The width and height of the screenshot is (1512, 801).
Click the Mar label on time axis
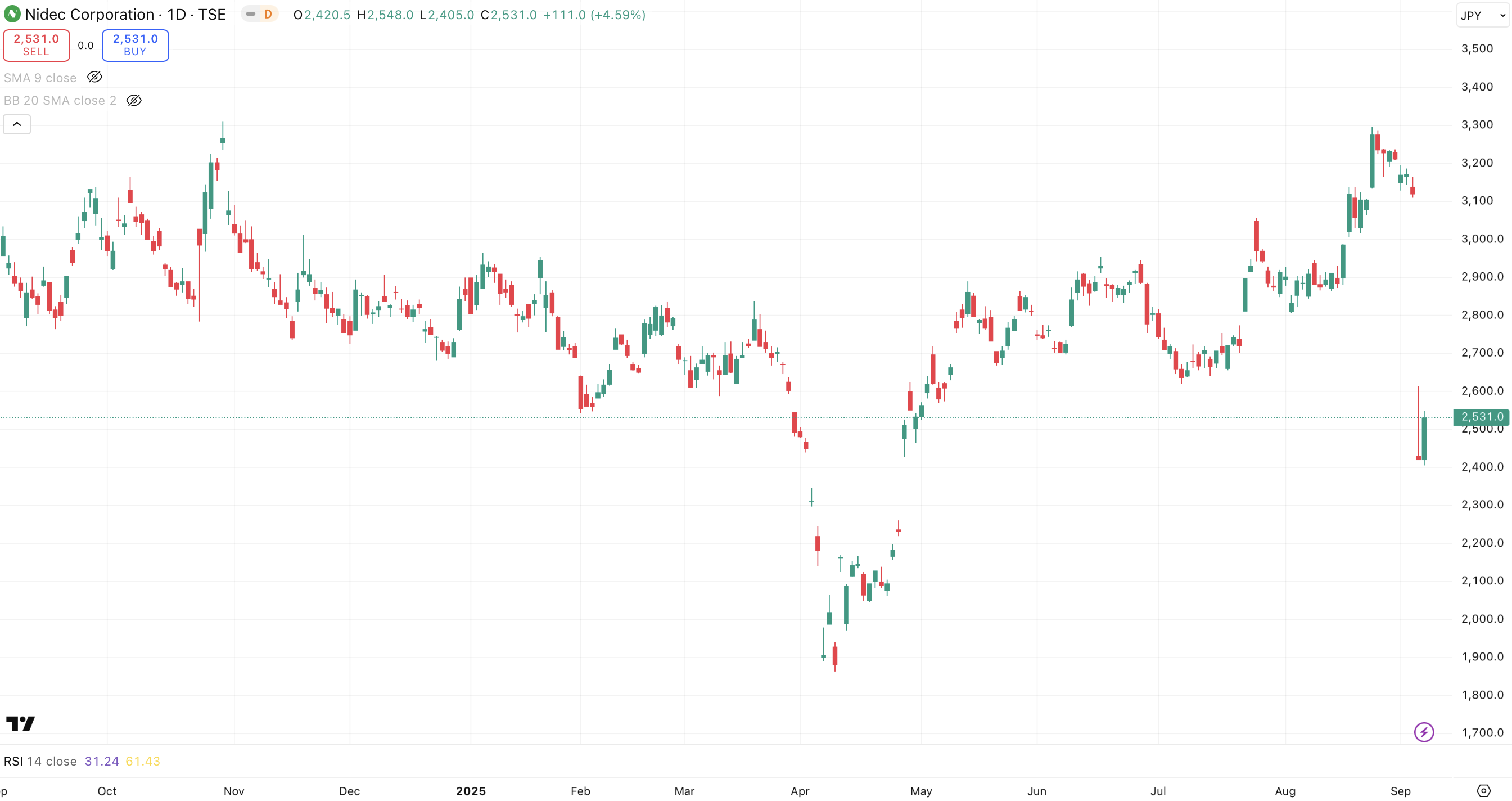click(x=684, y=791)
